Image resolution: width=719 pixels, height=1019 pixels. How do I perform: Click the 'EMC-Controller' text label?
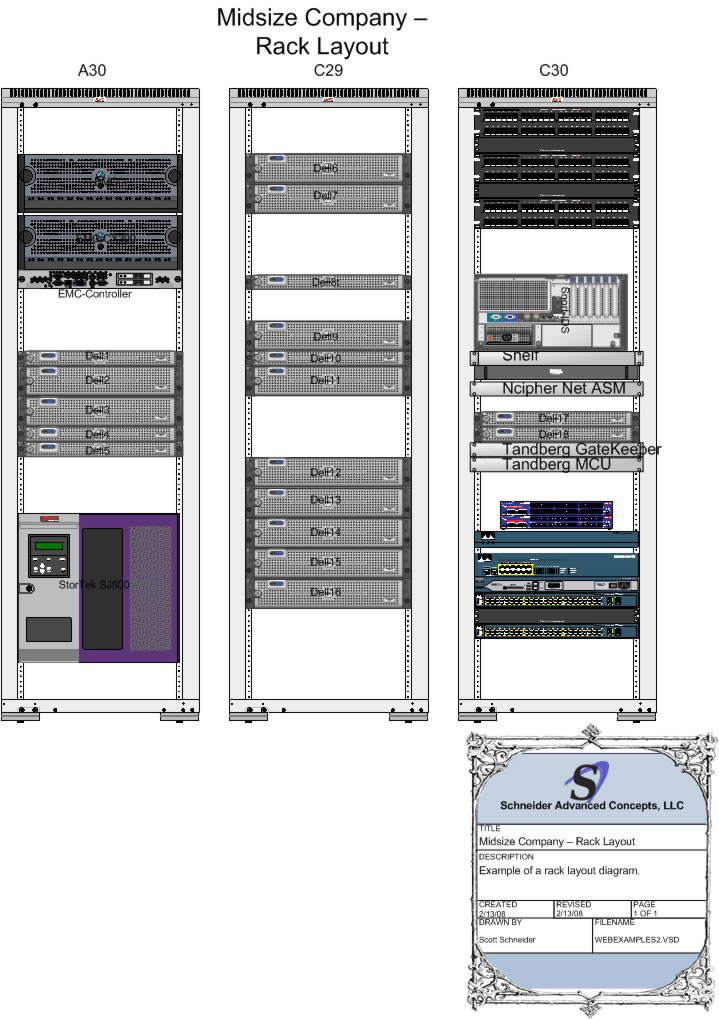click(x=95, y=294)
